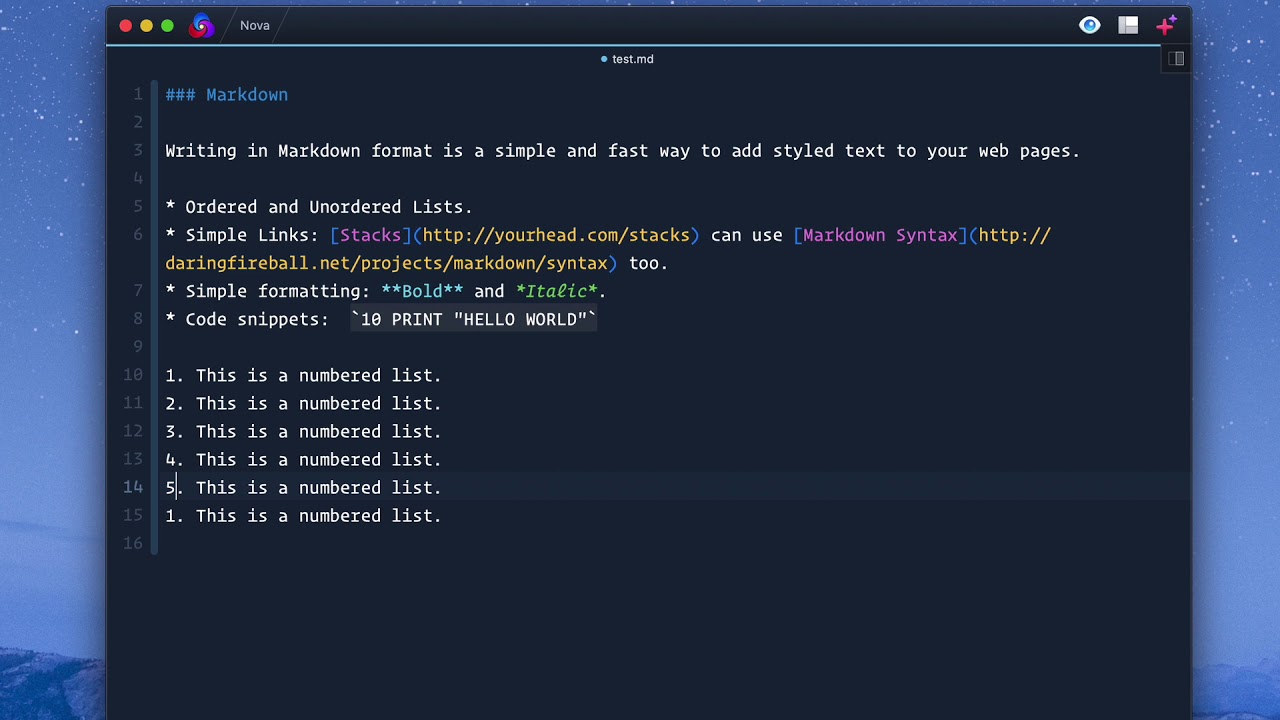Click list item starting with "4."
The height and width of the screenshot is (720, 1280).
[x=303, y=459]
